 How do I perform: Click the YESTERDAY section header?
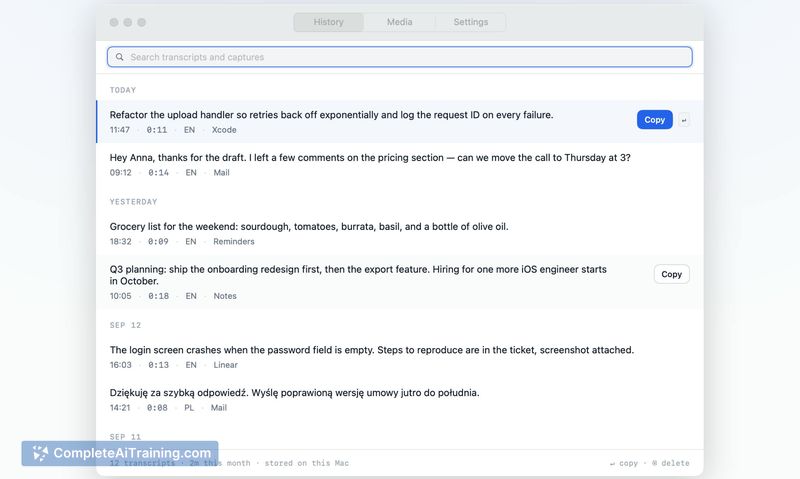click(133, 201)
